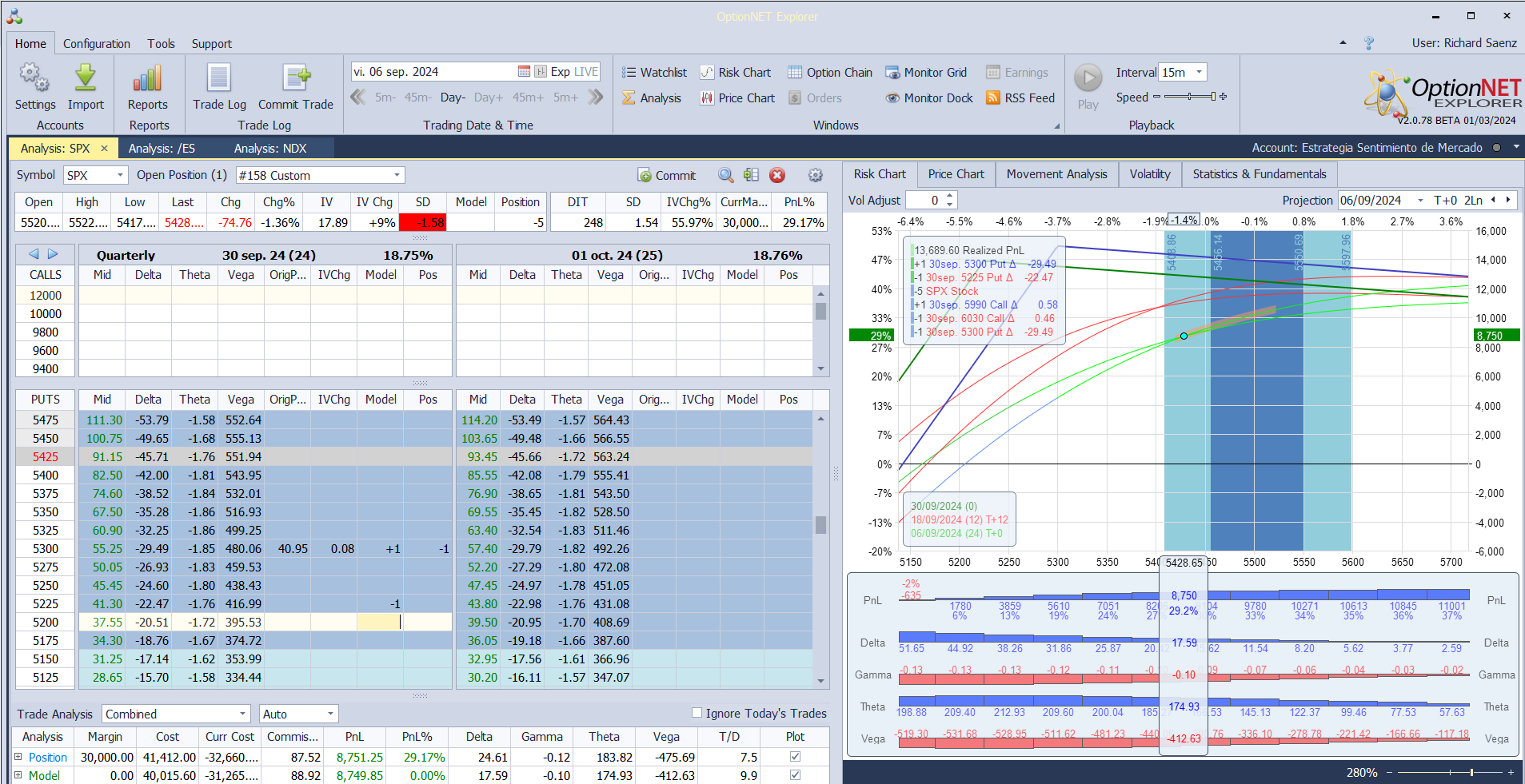Image resolution: width=1525 pixels, height=784 pixels.
Task: Click the T+0 projection button
Action: pos(1446,200)
